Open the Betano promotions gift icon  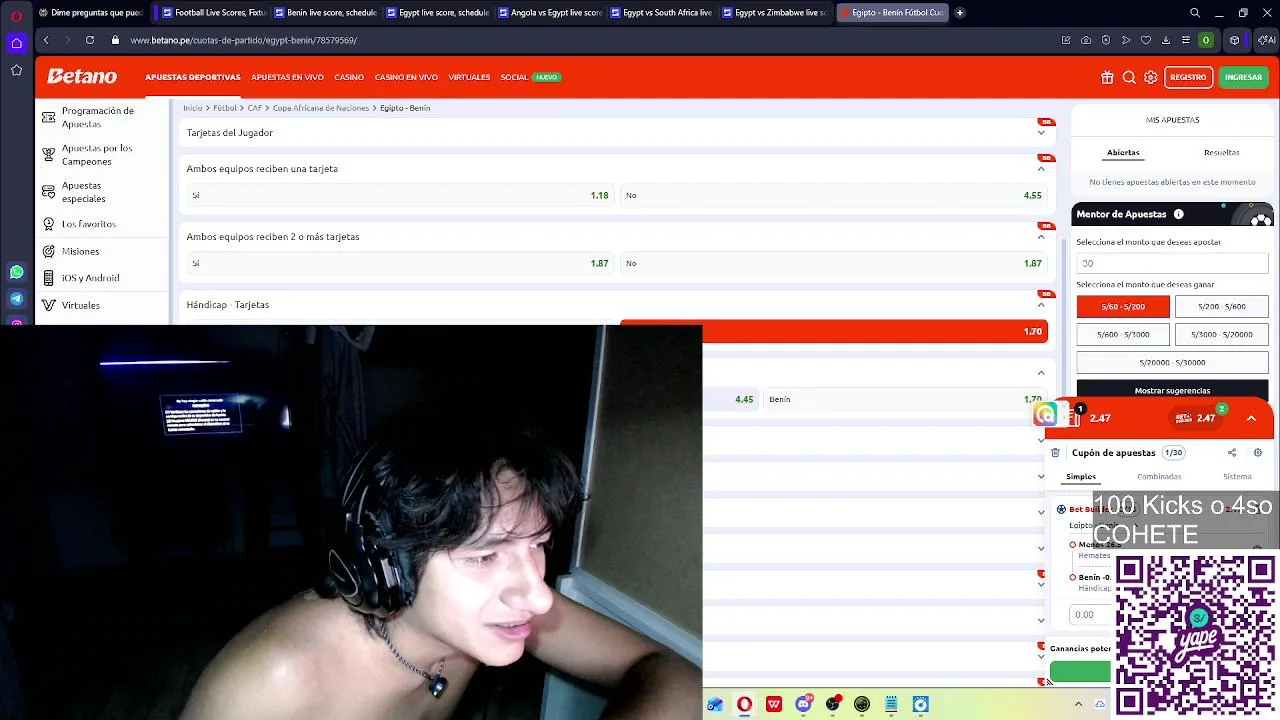tap(1107, 77)
